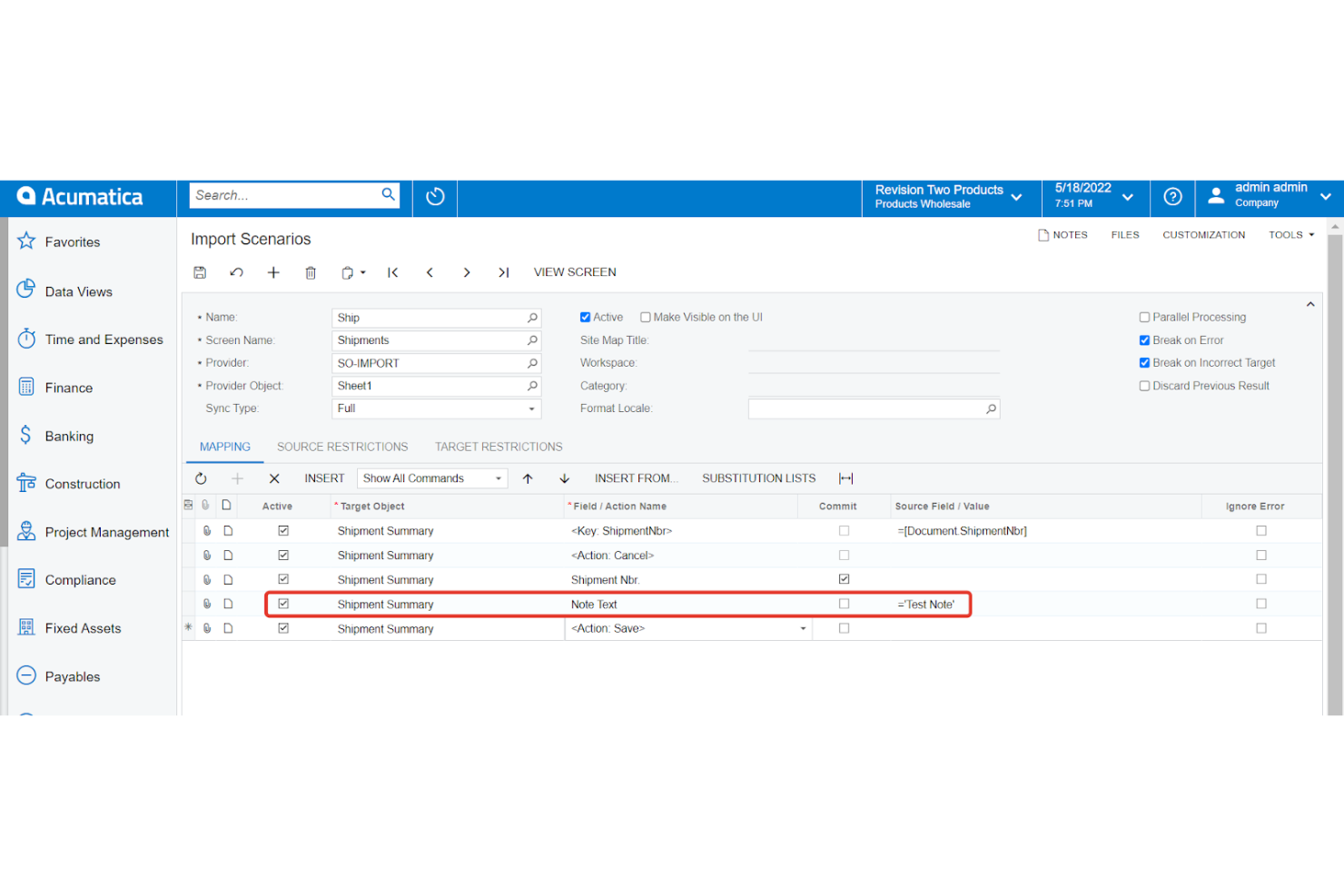Add a new import scenario record

(273, 272)
